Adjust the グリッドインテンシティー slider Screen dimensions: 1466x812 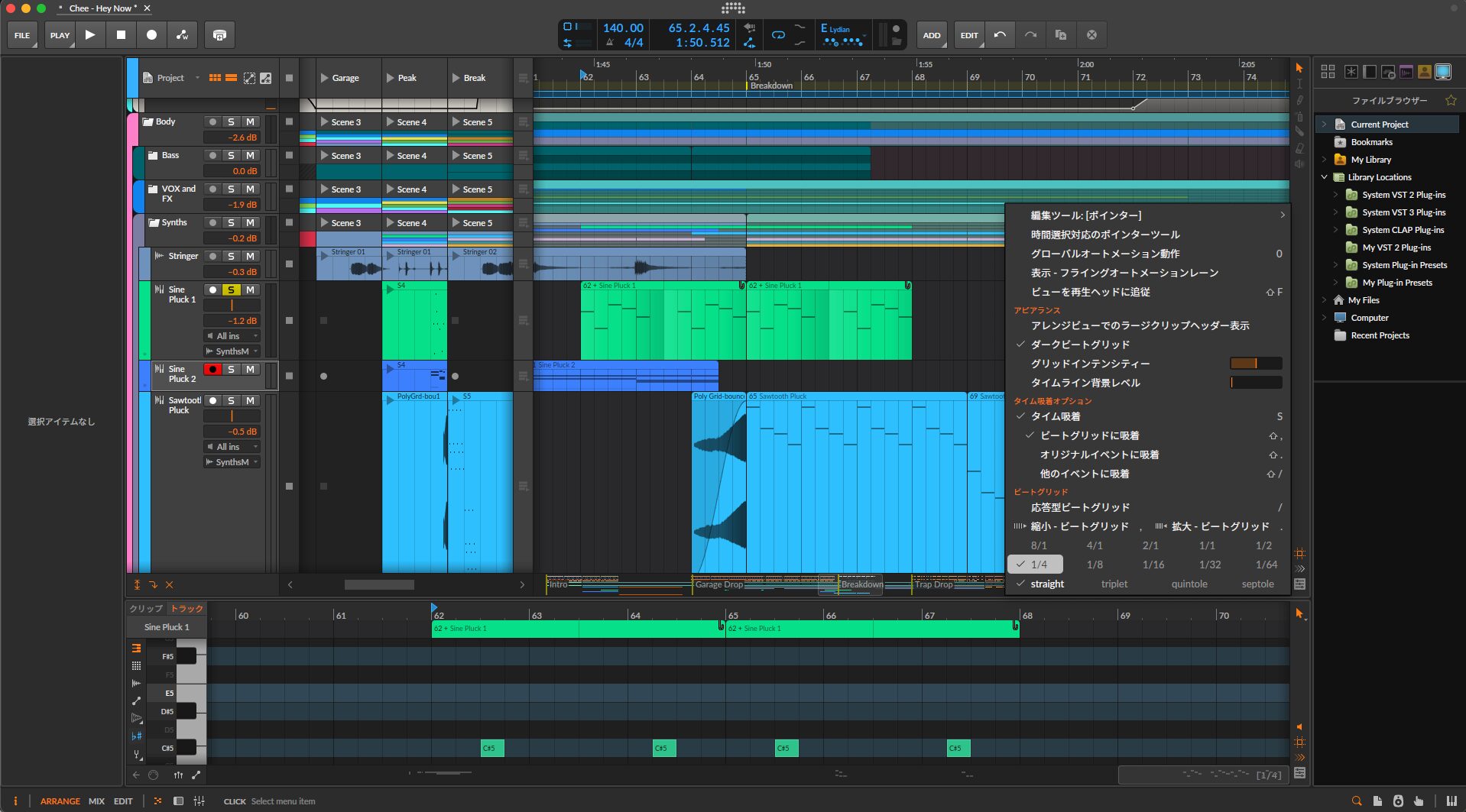click(1255, 364)
